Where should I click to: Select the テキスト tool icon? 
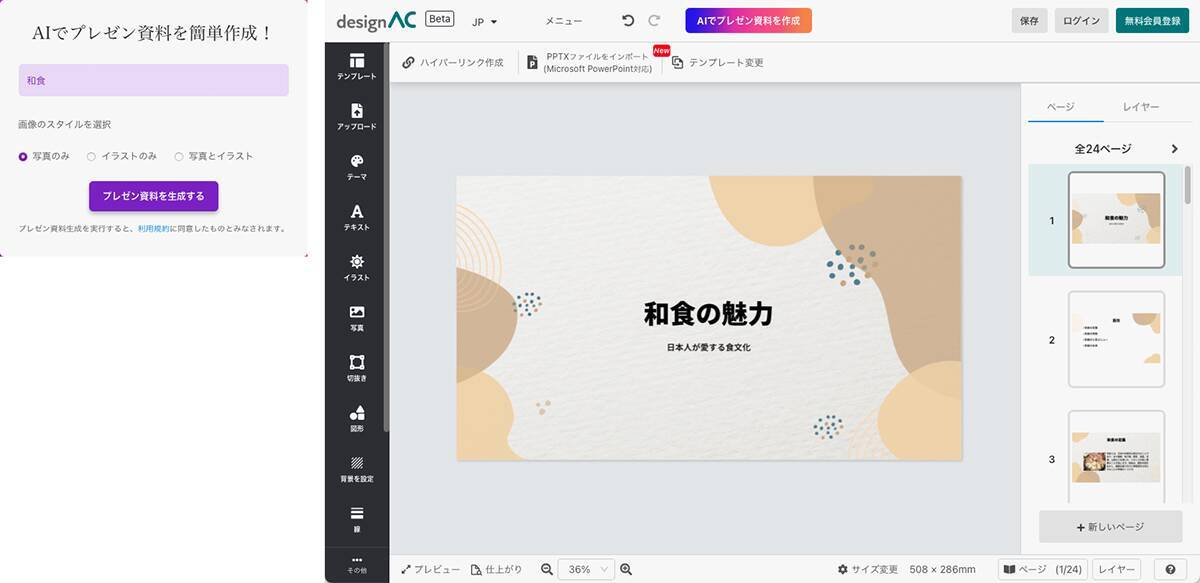357,216
